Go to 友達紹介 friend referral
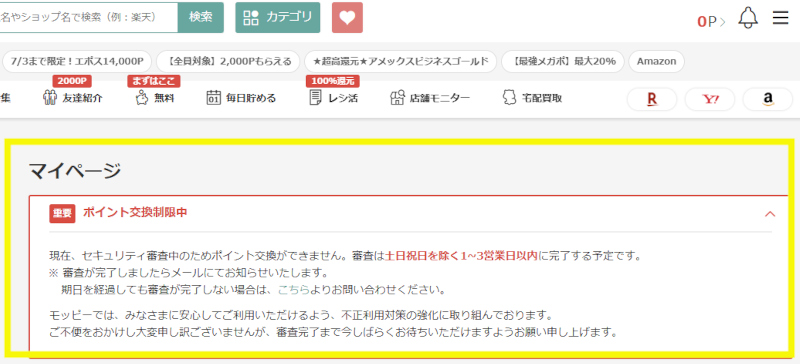Viewport: 800px width, 364px height. [72, 98]
